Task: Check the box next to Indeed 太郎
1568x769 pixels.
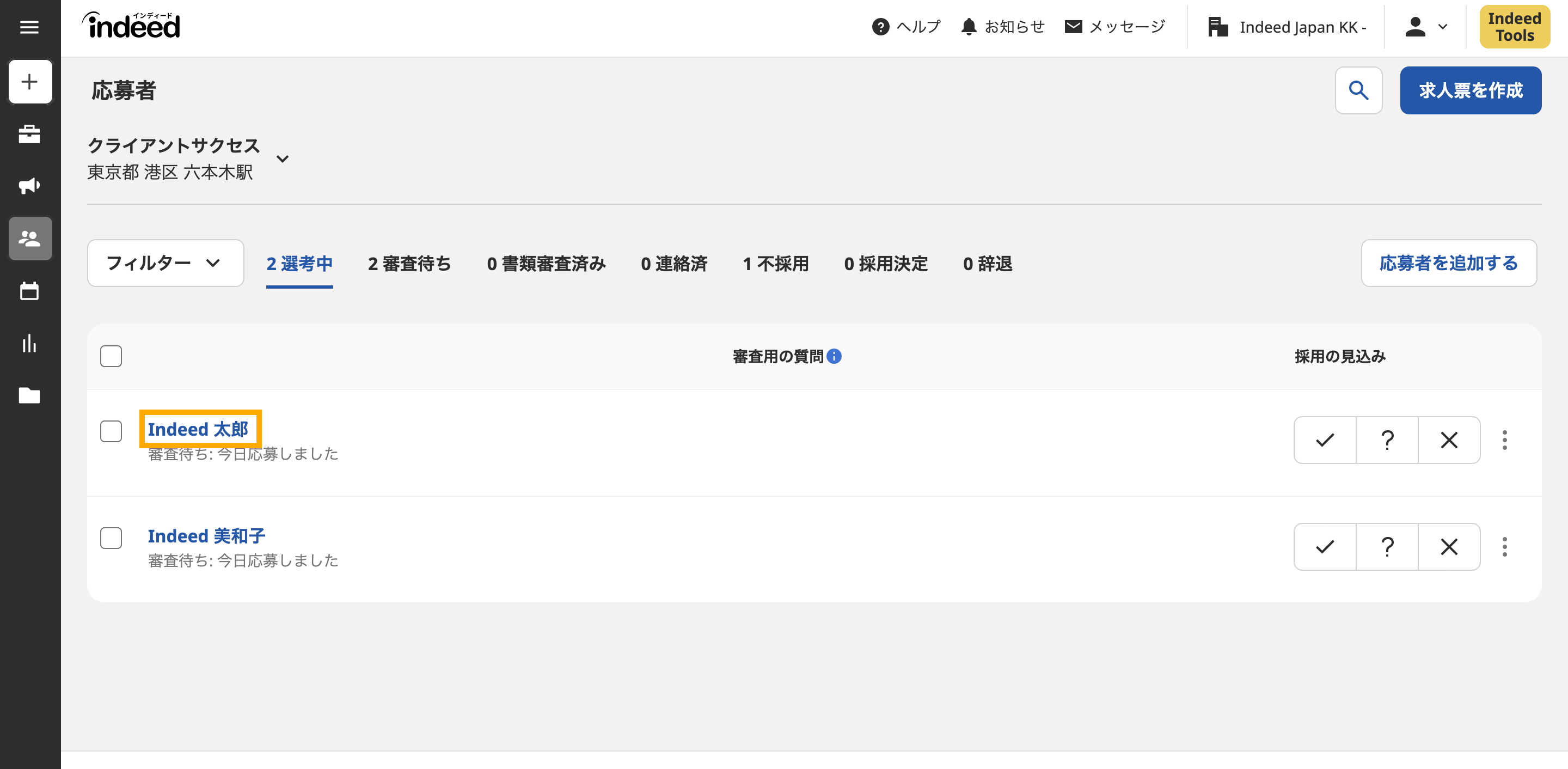Action: point(111,431)
